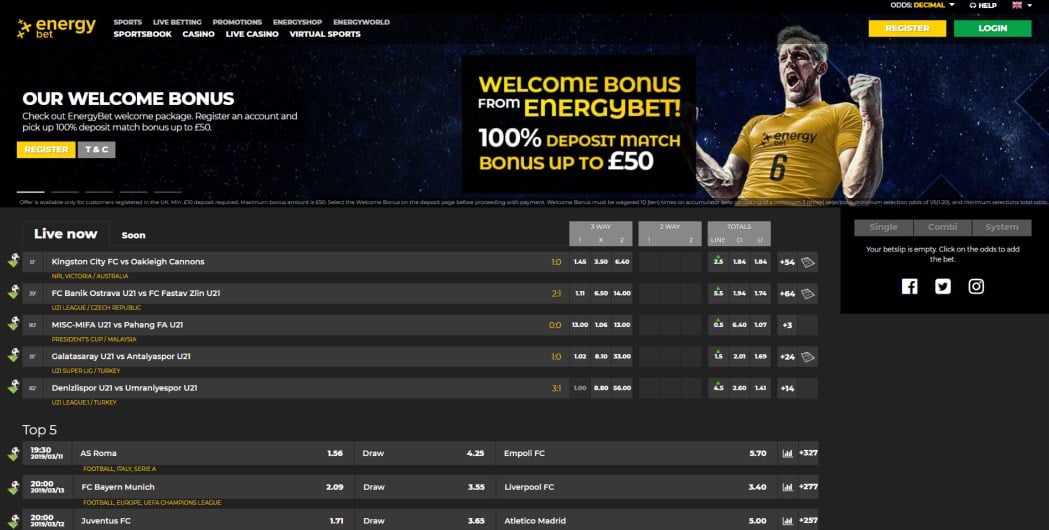This screenshot has height=530, width=1049.
Task: Open the Twitter icon in betslip panel
Action: pyautogui.click(x=943, y=286)
